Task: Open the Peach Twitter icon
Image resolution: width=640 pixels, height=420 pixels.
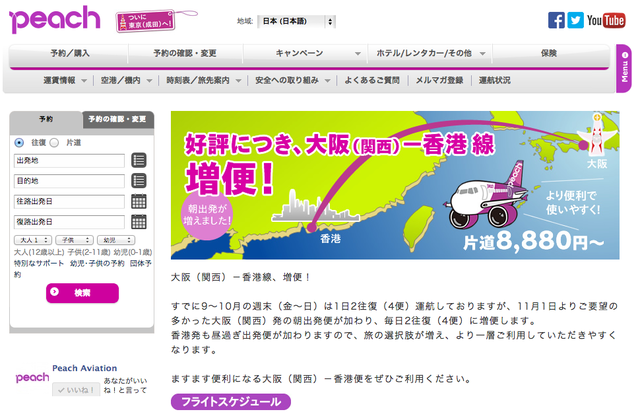Action: 576,20
